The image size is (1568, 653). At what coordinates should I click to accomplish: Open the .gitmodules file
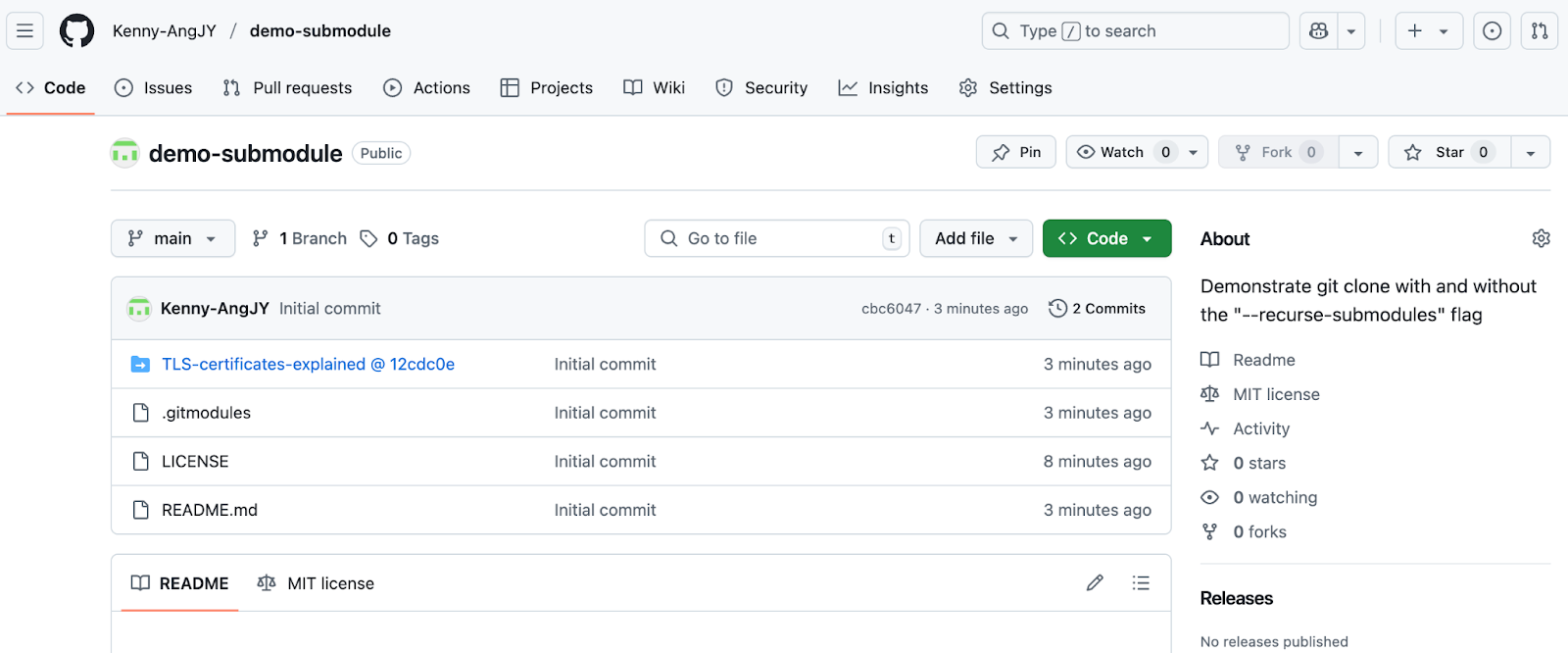pos(206,413)
